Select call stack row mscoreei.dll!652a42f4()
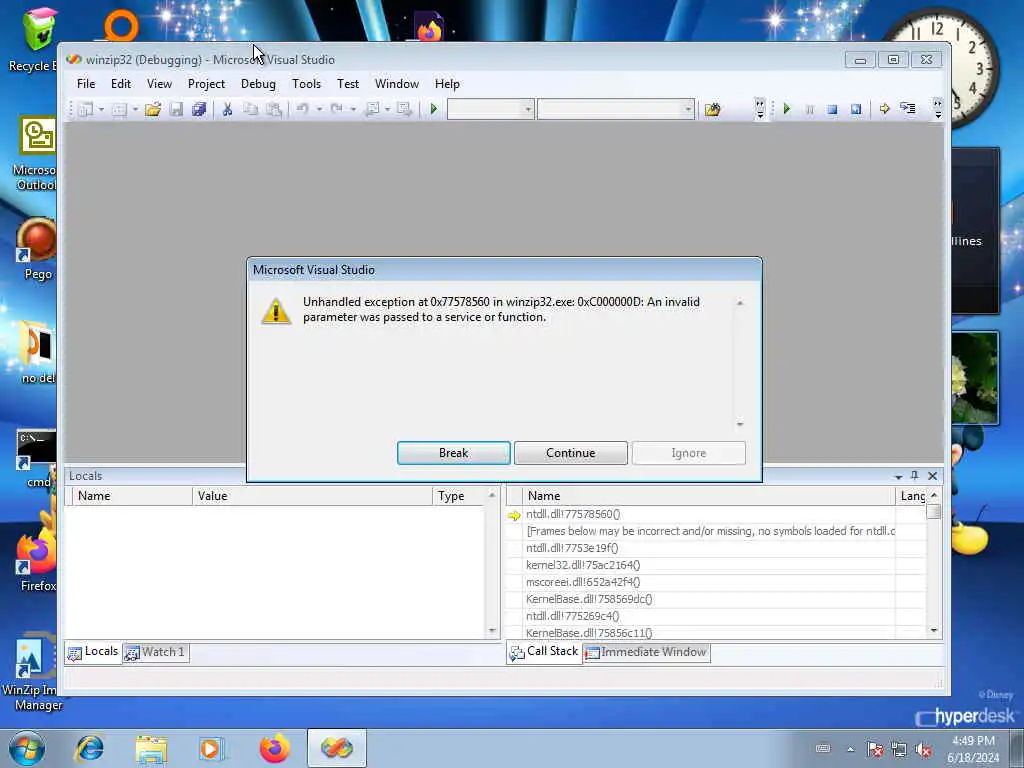Screen dimensions: 1024x768 (715, 582)
